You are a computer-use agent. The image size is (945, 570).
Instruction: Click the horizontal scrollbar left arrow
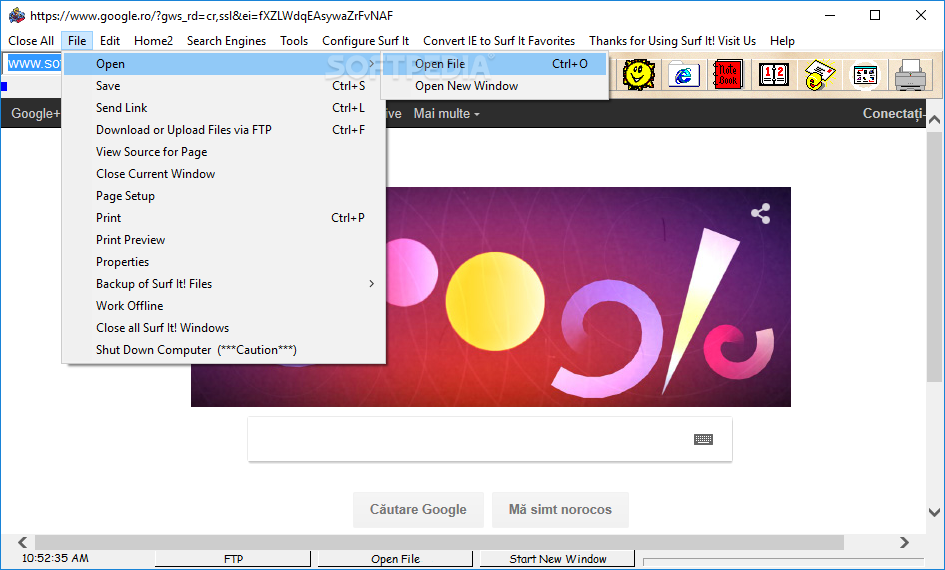click(23, 542)
